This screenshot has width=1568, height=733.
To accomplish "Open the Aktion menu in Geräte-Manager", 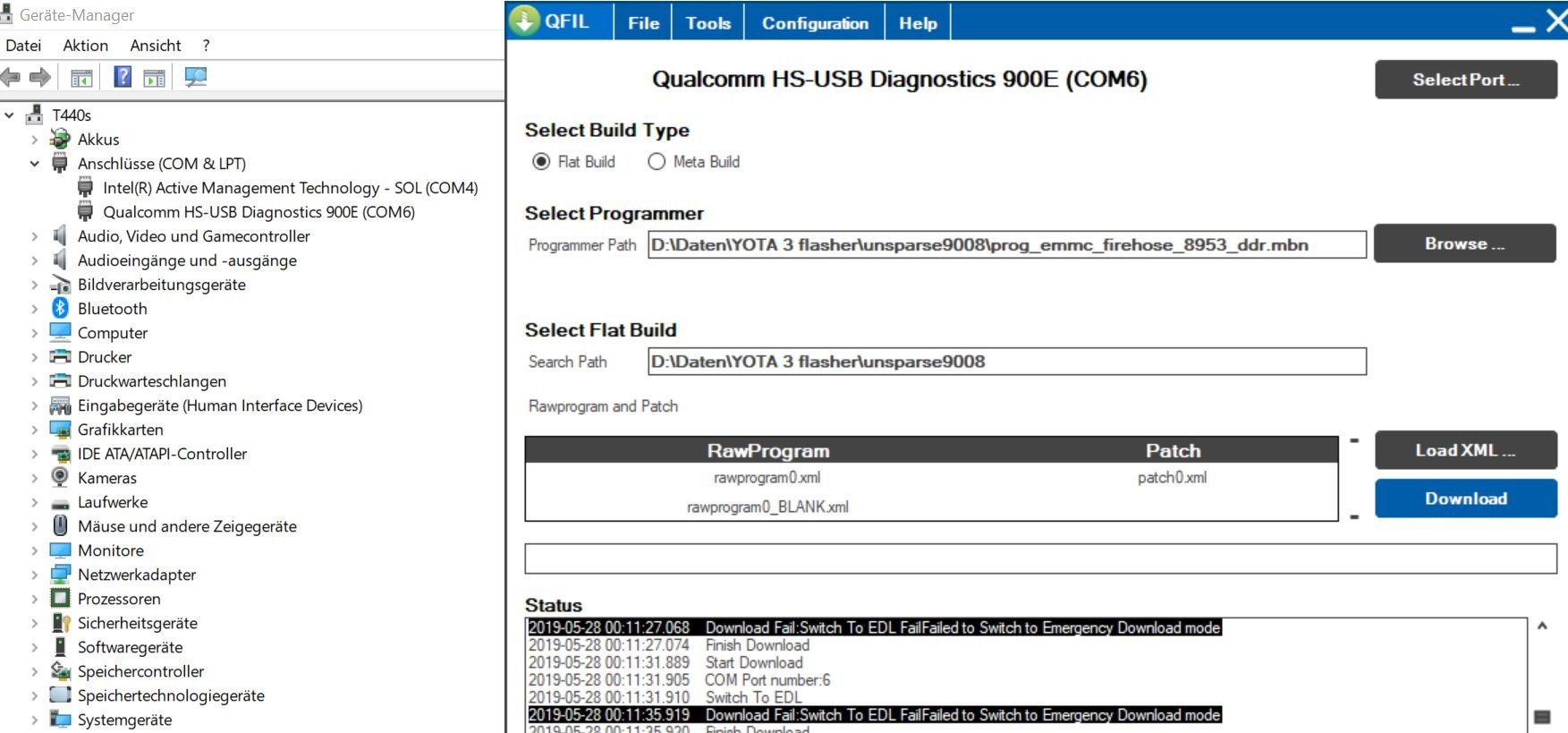I will pos(85,45).
